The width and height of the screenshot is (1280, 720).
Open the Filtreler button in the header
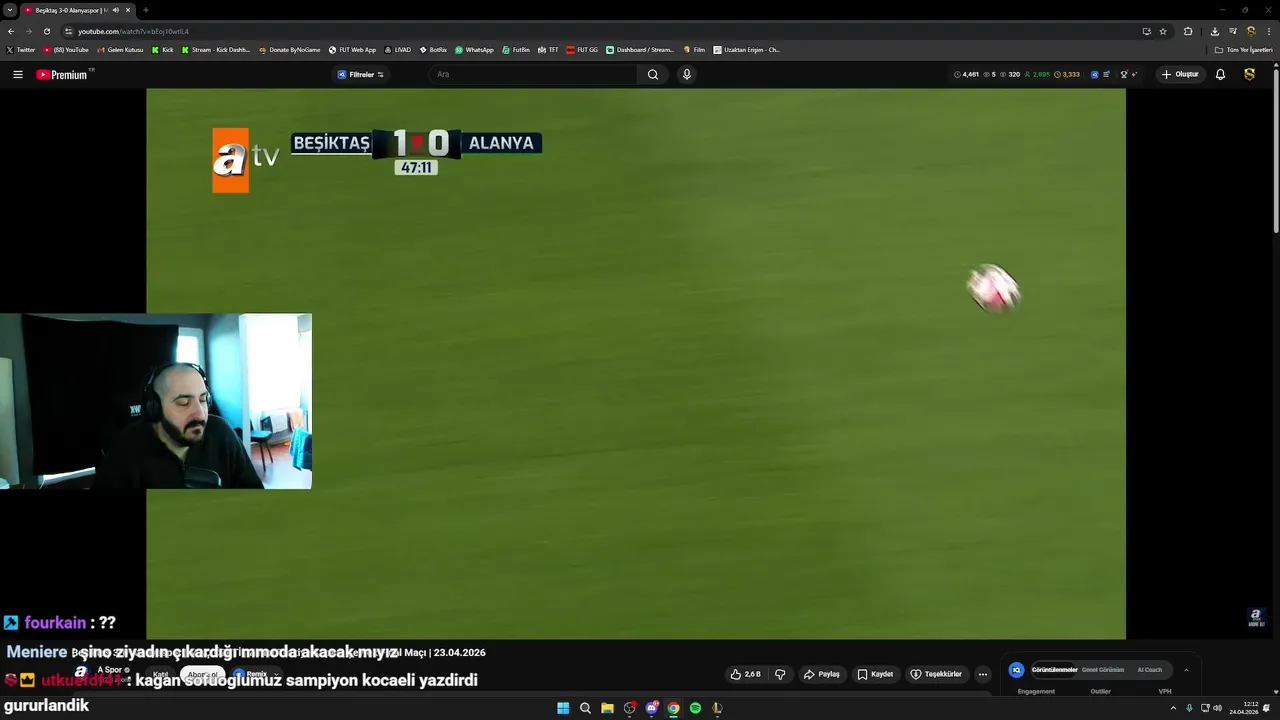(360, 74)
